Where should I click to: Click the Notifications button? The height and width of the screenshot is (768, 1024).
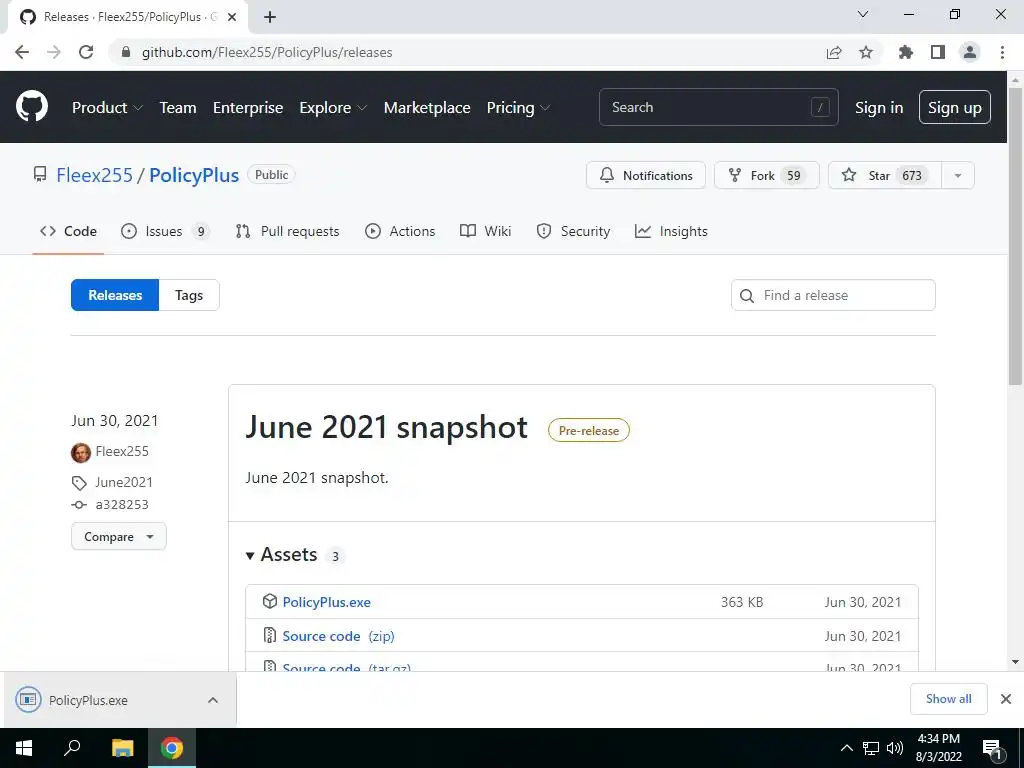[x=646, y=175]
